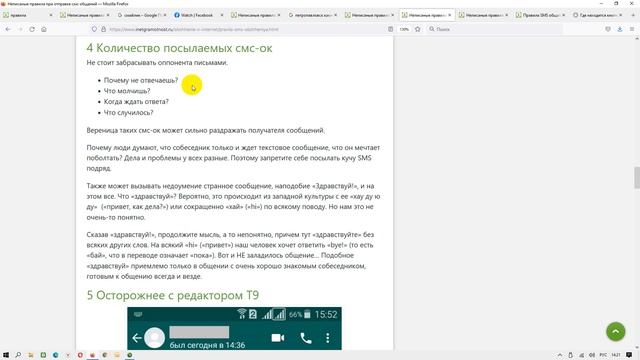The height and width of the screenshot is (360, 640).
Task: Click bullet 'Когда ждать ответа?'
Action: (136, 102)
